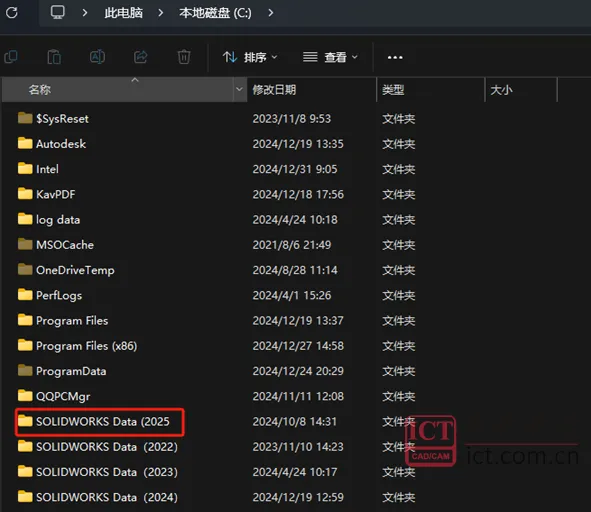Select the log data folder
591x512 pixels.
49,220
